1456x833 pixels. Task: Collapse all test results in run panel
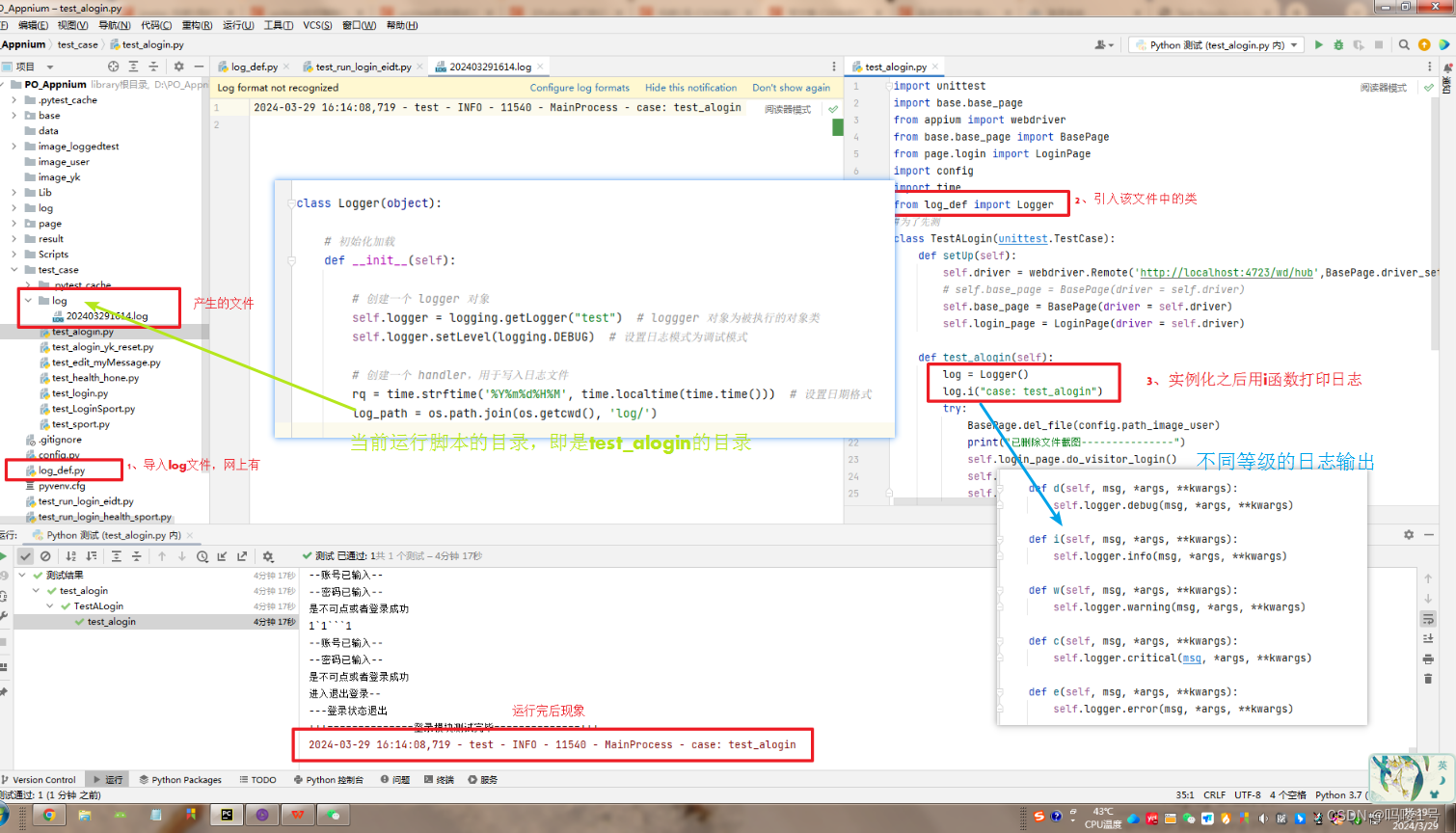137,556
